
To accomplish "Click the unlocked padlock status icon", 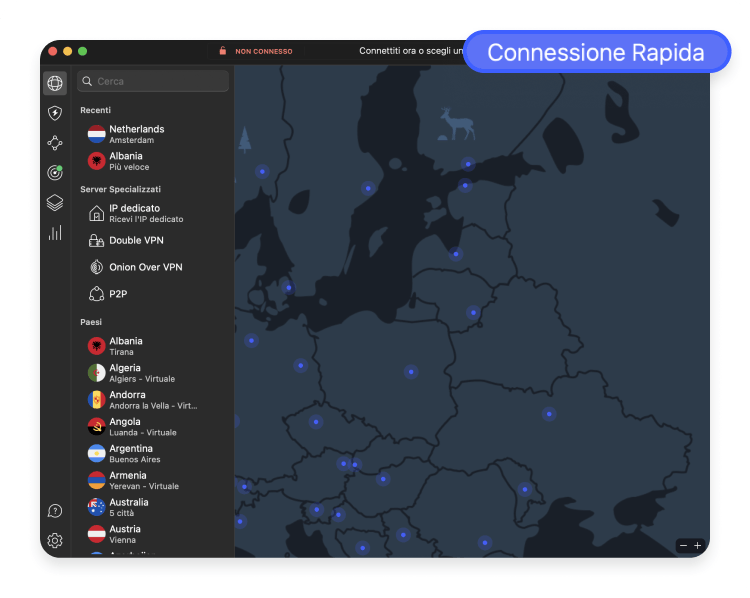I will pyautogui.click(x=222, y=51).
